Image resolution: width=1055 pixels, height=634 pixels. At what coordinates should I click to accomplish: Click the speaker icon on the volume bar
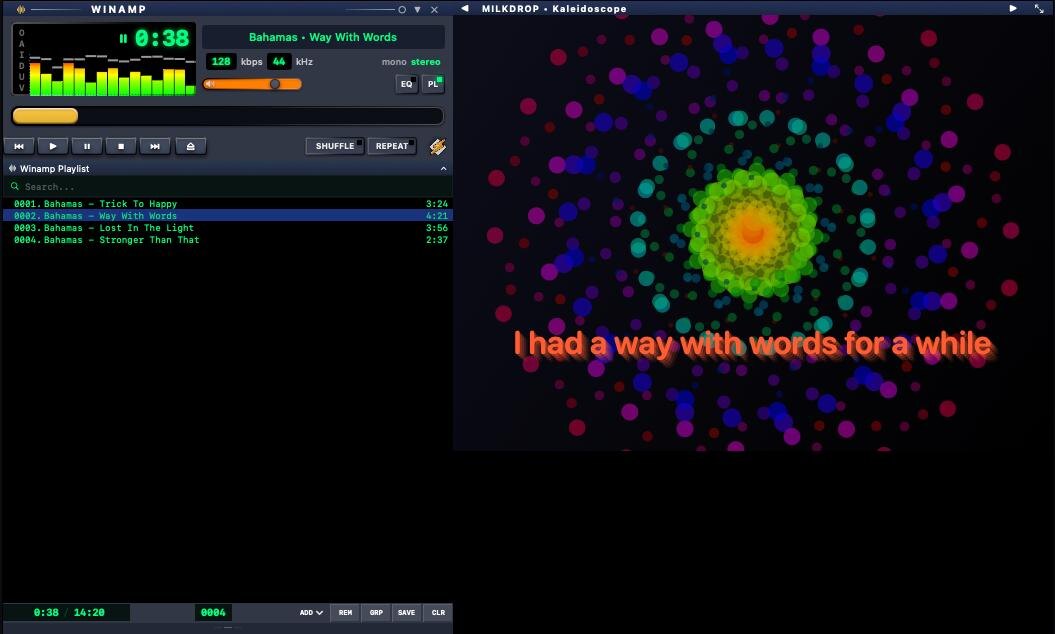coord(210,84)
